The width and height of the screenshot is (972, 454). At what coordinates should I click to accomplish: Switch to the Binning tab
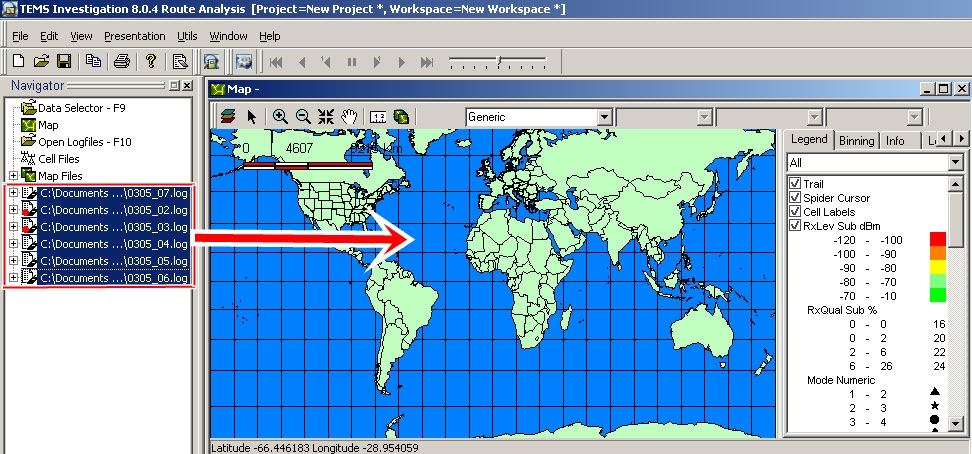click(857, 141)
